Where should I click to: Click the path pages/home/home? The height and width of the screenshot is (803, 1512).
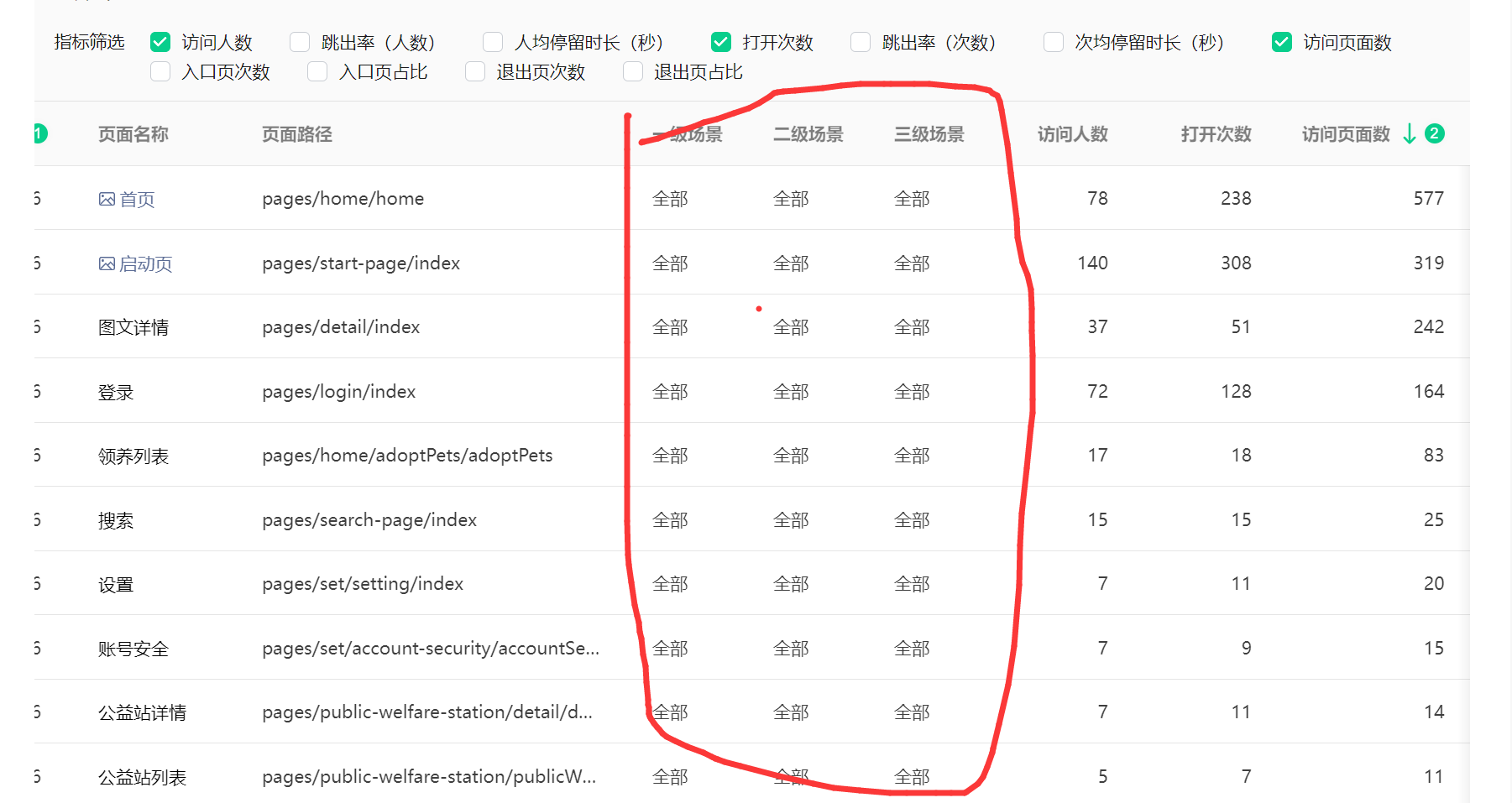pyautogui.click(x=343, y=199)
